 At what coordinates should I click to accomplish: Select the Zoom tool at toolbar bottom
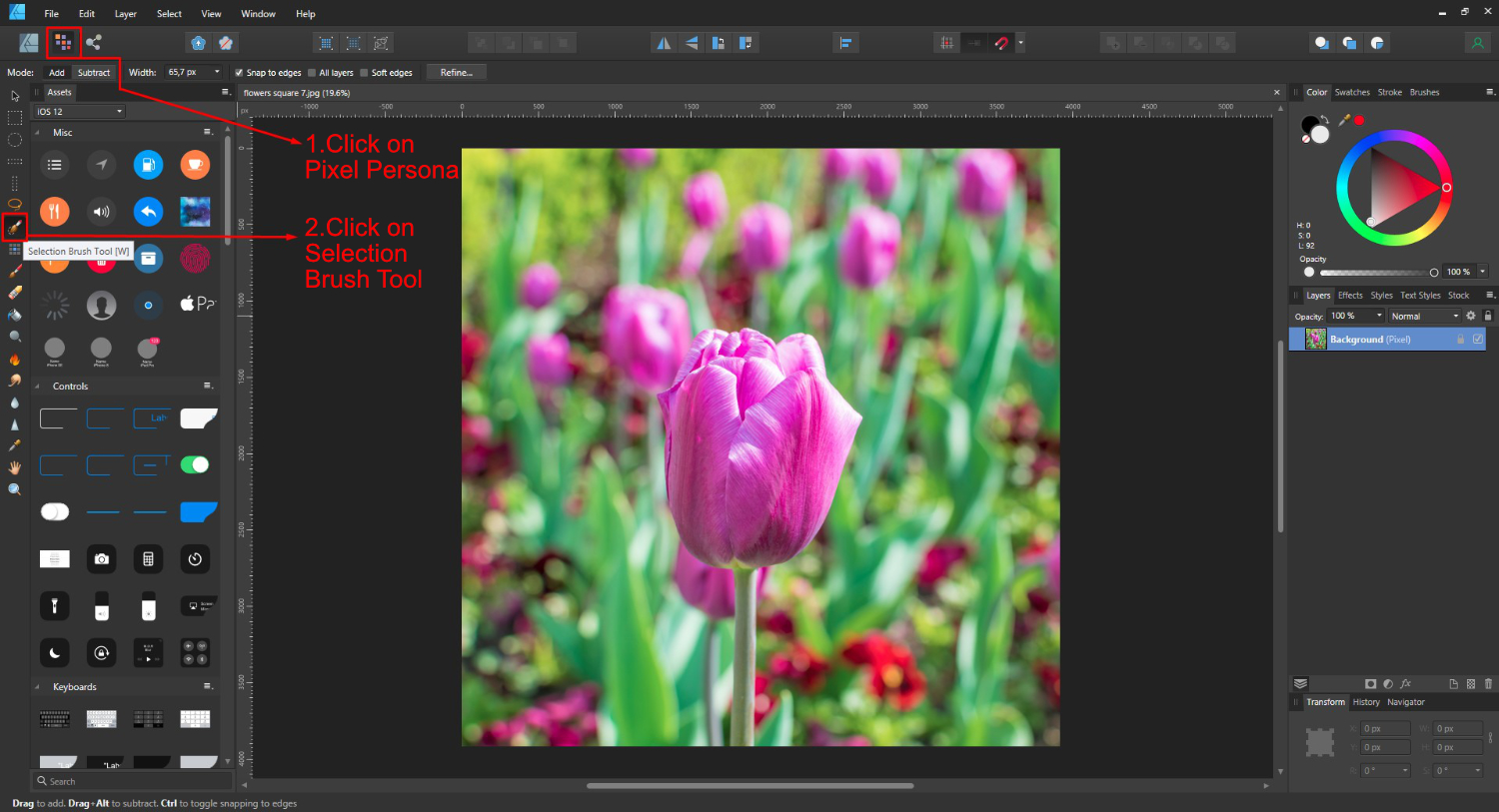pyautogui.click(x=14, y=488)
